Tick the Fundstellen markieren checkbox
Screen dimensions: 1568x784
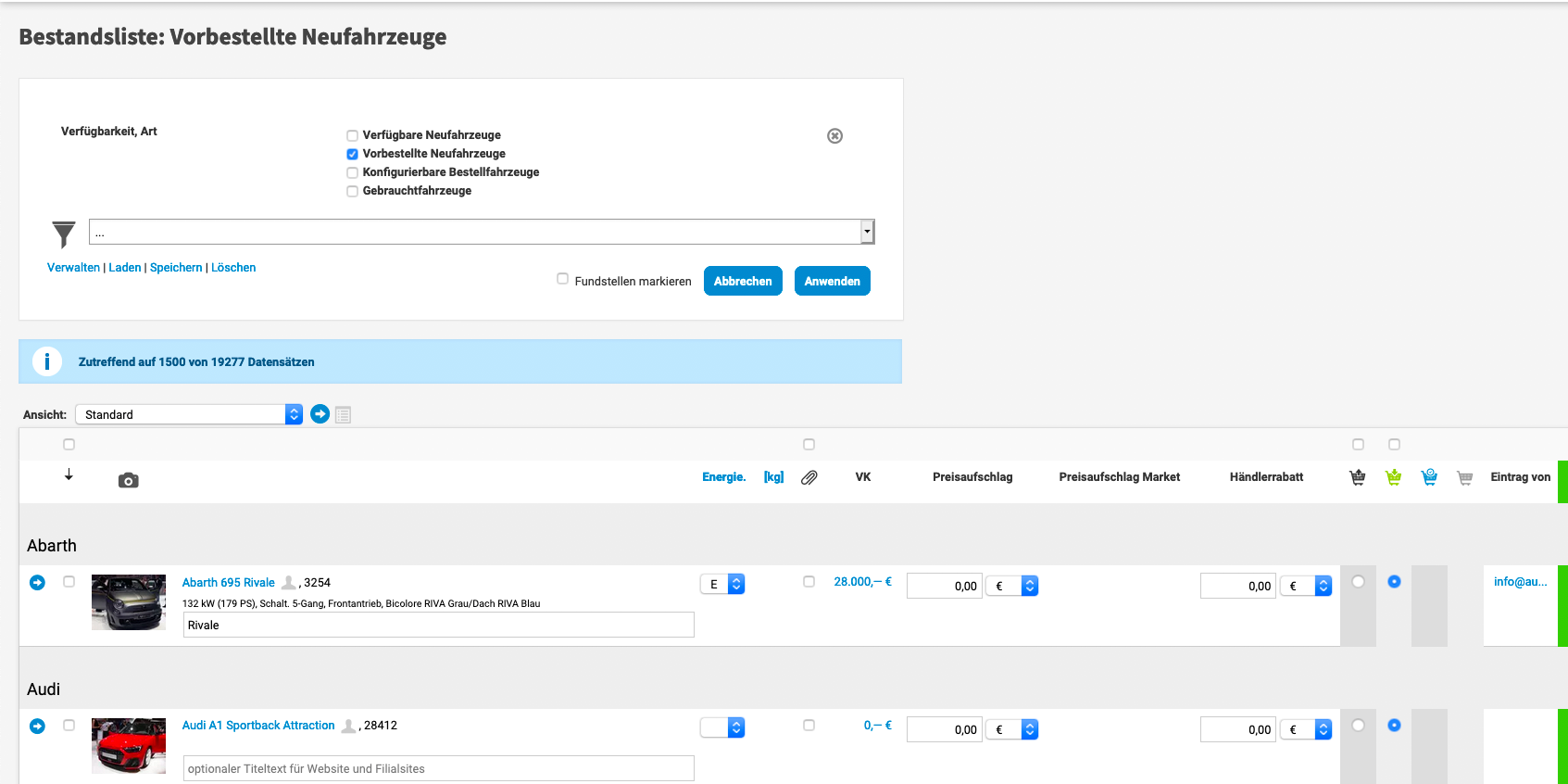point(562,279)
